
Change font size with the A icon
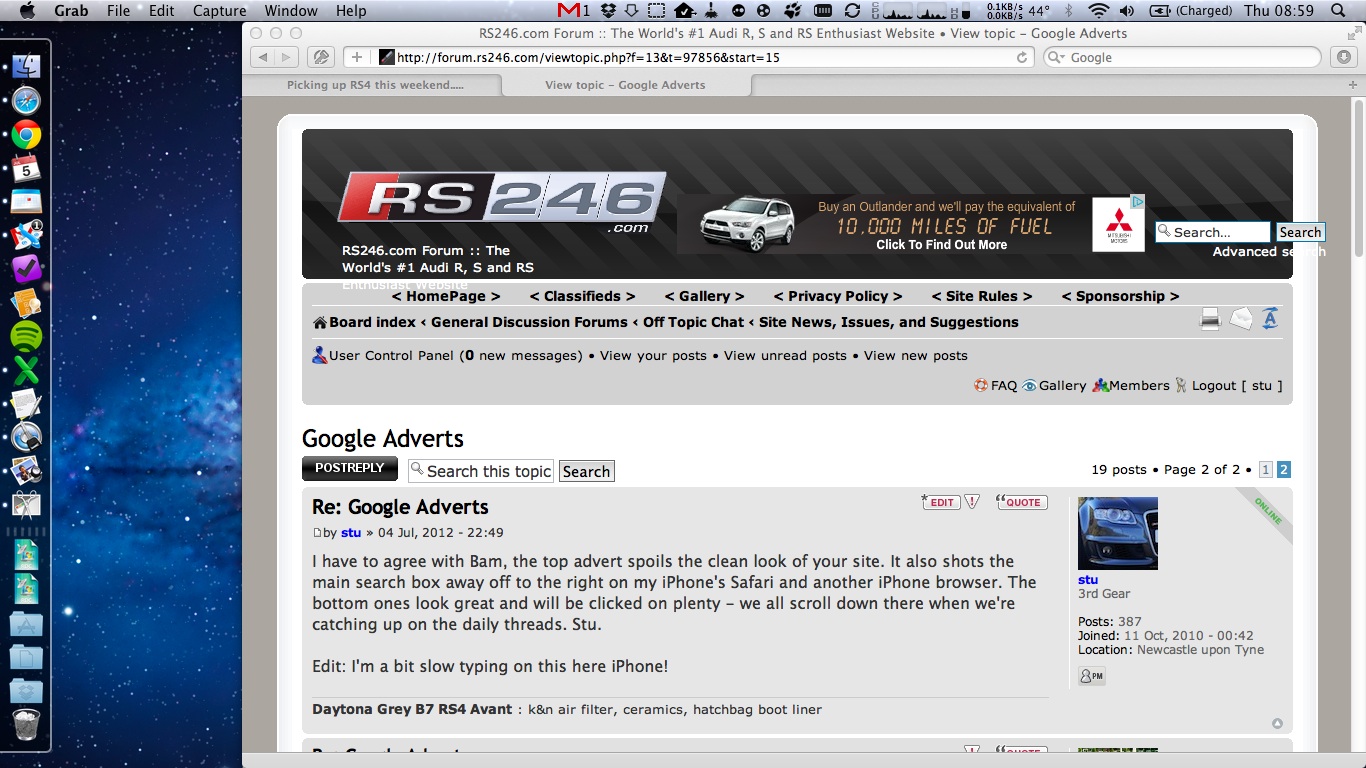(x=1270, y=319)
